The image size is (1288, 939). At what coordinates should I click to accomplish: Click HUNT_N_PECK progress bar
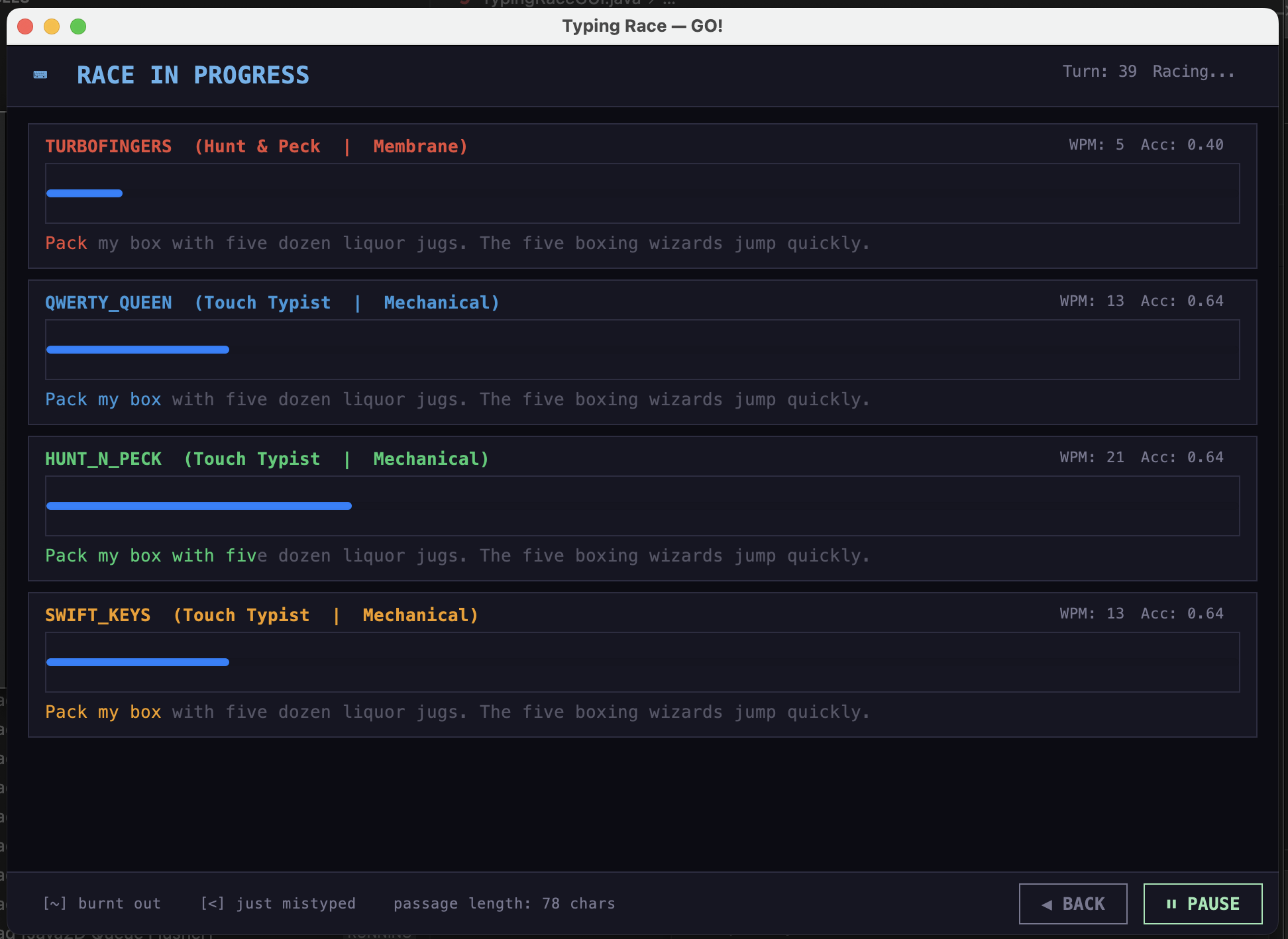[642, 506]
